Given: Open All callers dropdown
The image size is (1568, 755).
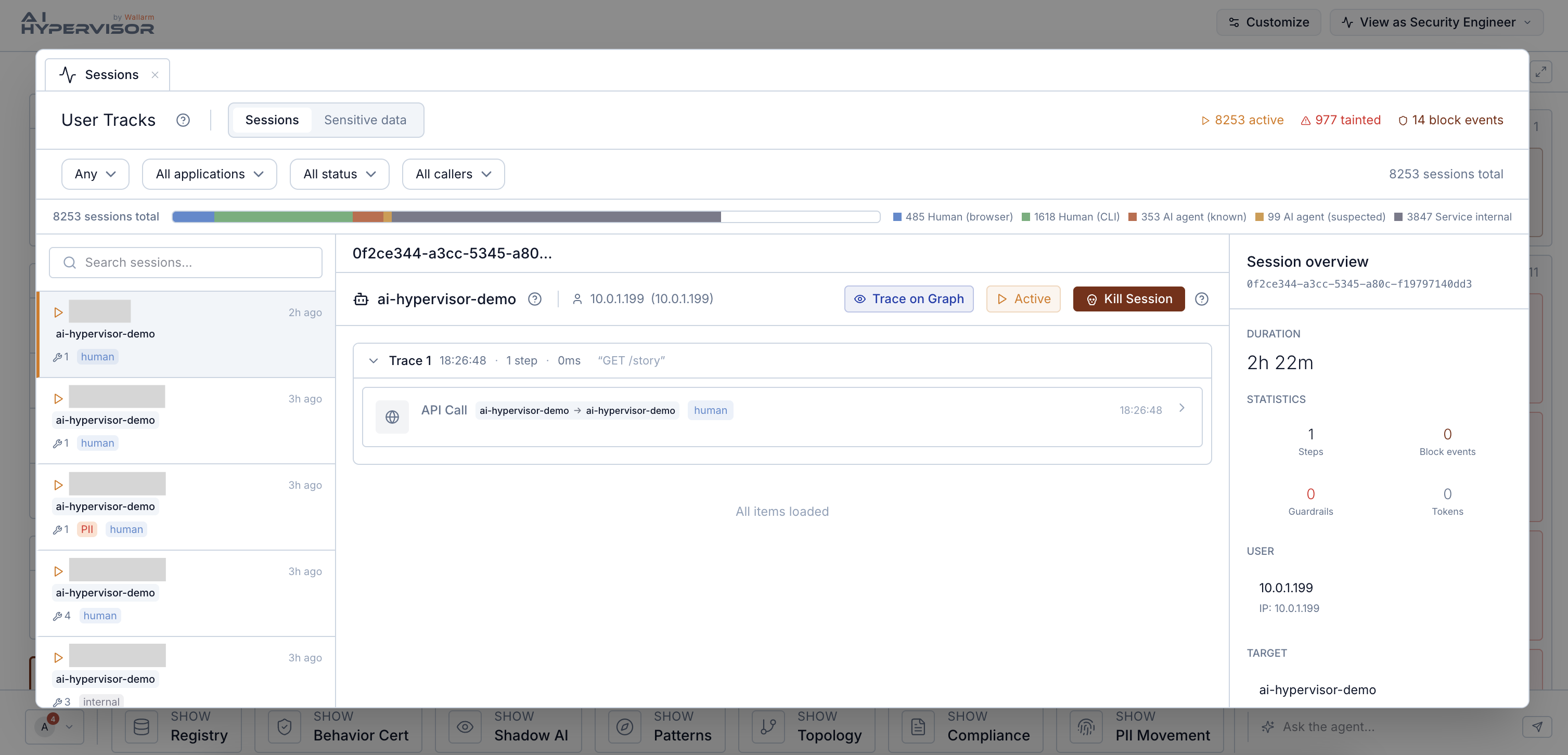Looking at the screenshot, I should 453,174.
